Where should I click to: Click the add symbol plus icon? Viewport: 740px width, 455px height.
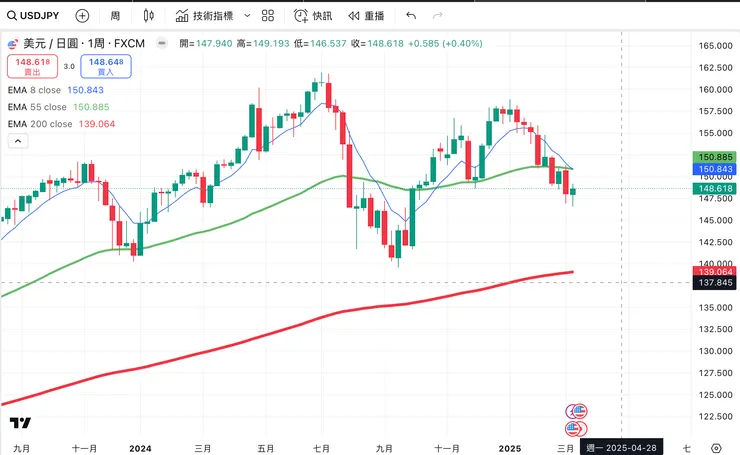coord(82,16)
